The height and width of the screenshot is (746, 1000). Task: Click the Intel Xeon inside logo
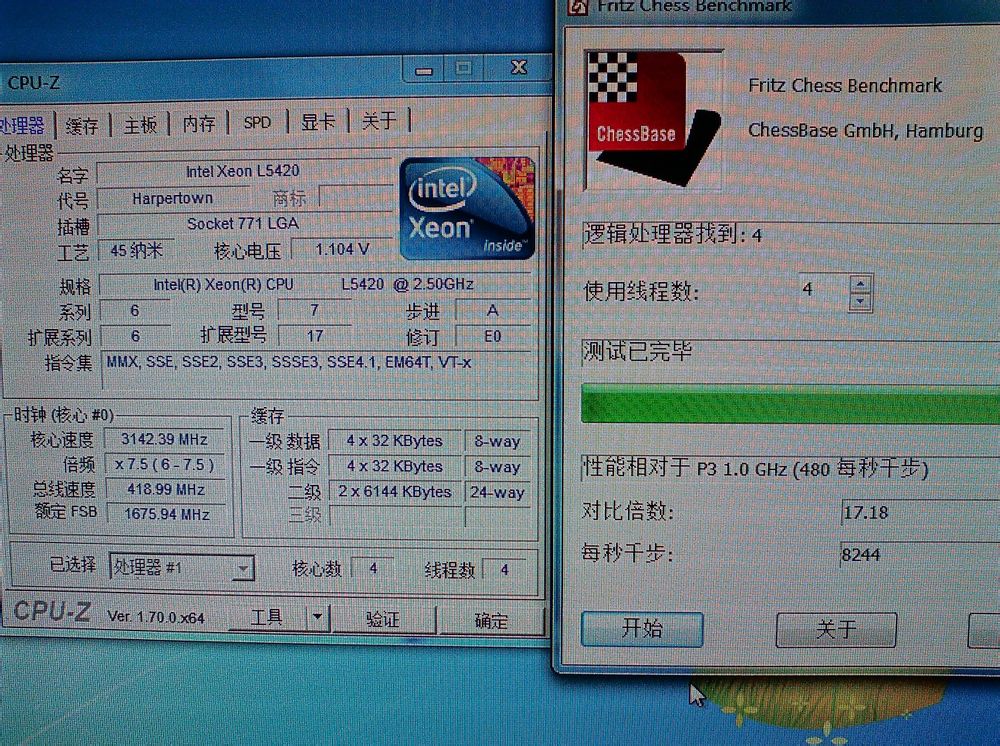click(467, 208)
